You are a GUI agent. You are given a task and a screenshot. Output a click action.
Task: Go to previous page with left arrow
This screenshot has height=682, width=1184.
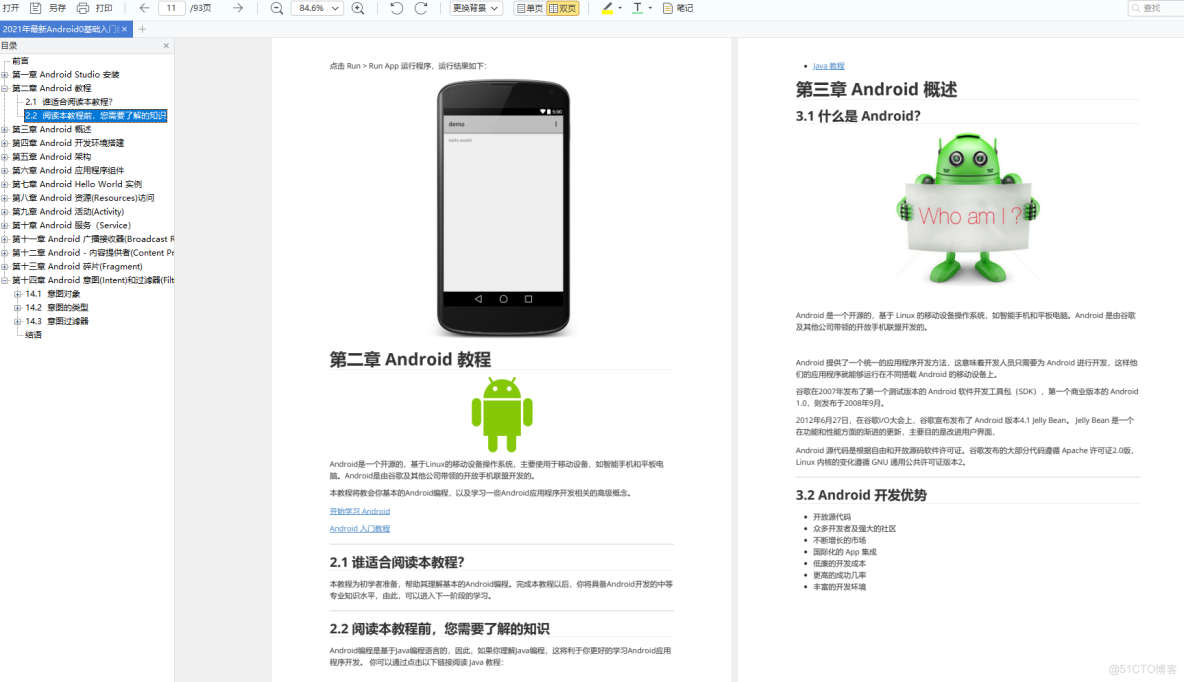pyautogui.click(x=144, y=8)
